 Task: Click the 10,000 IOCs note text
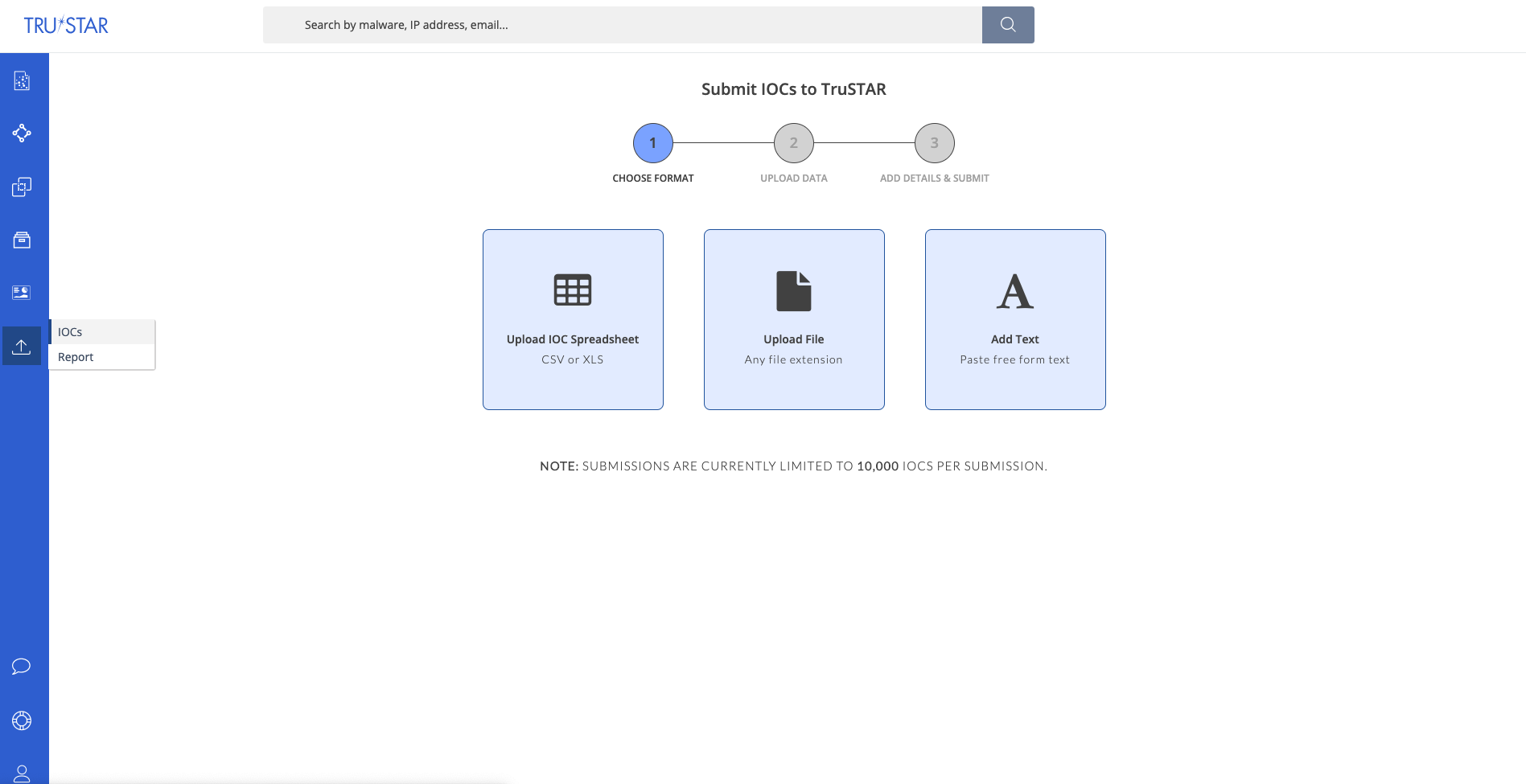click(x=794, y=466)
